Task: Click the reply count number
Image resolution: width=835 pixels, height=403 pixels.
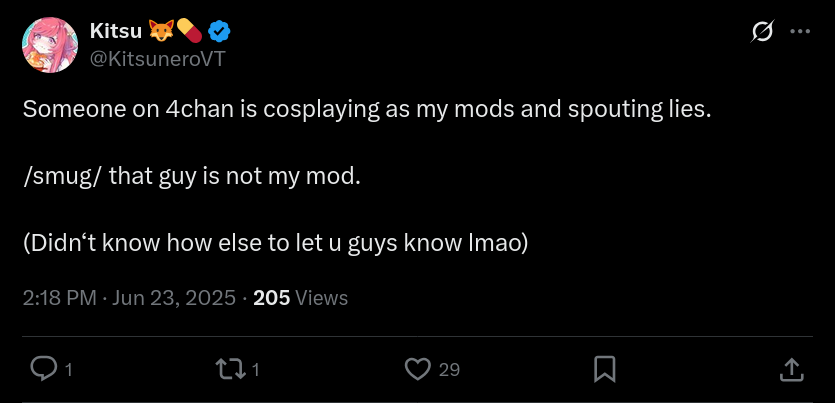Action: [x=68, y=370]
